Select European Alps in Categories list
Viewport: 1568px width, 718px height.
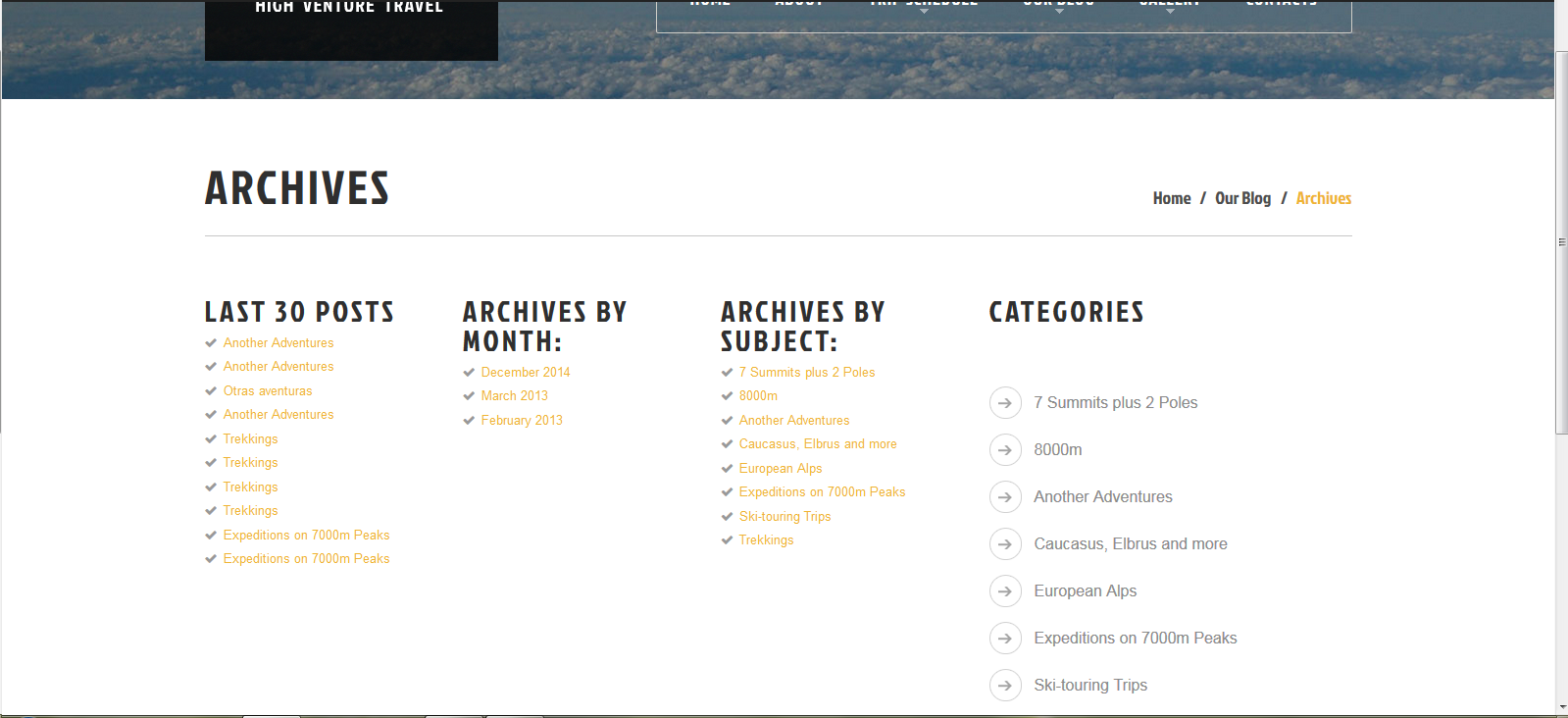pyautogui.click(x=1086, y=591)
